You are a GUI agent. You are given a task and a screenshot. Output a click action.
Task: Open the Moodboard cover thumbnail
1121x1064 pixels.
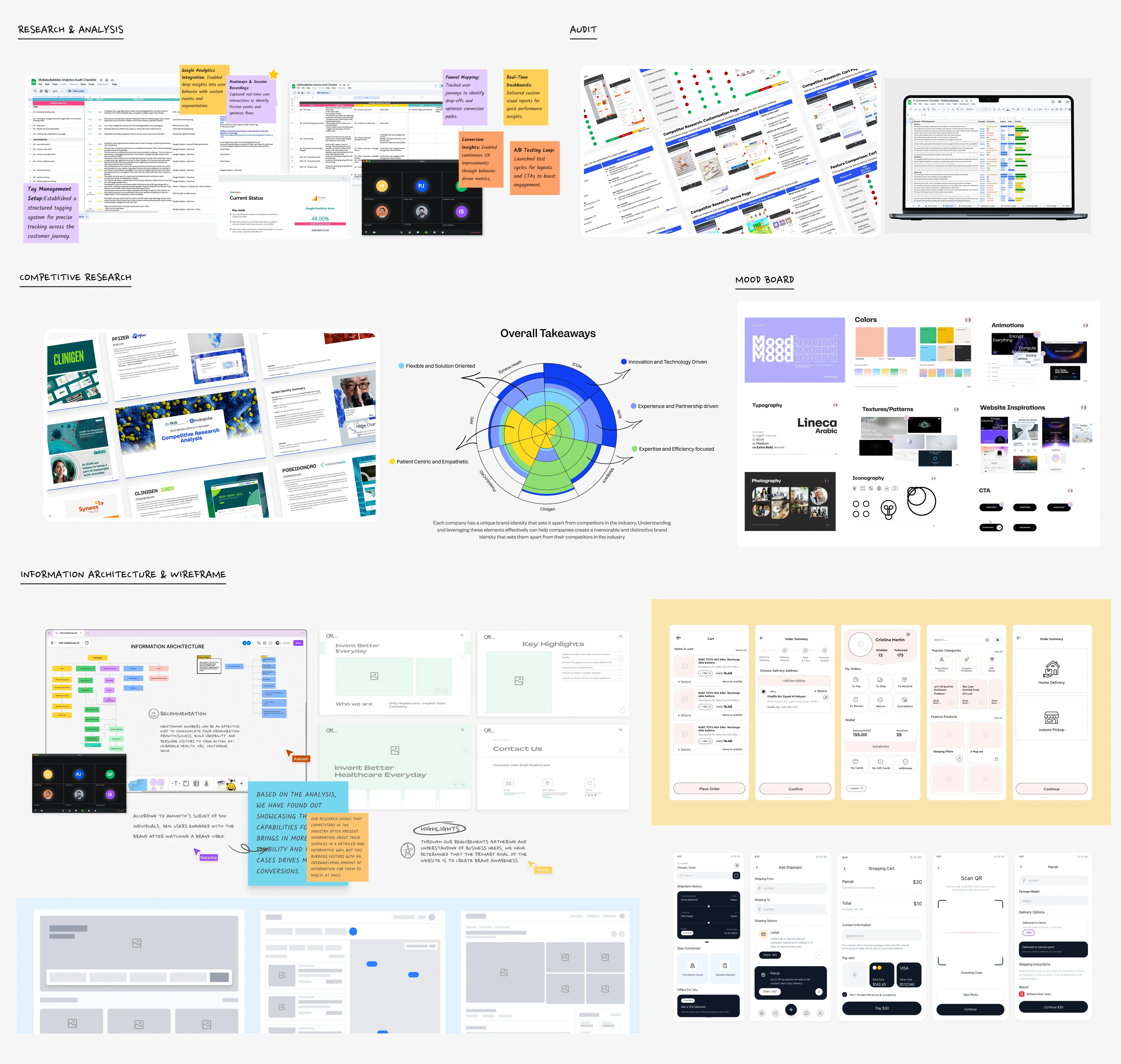click(x=794, y=350)
